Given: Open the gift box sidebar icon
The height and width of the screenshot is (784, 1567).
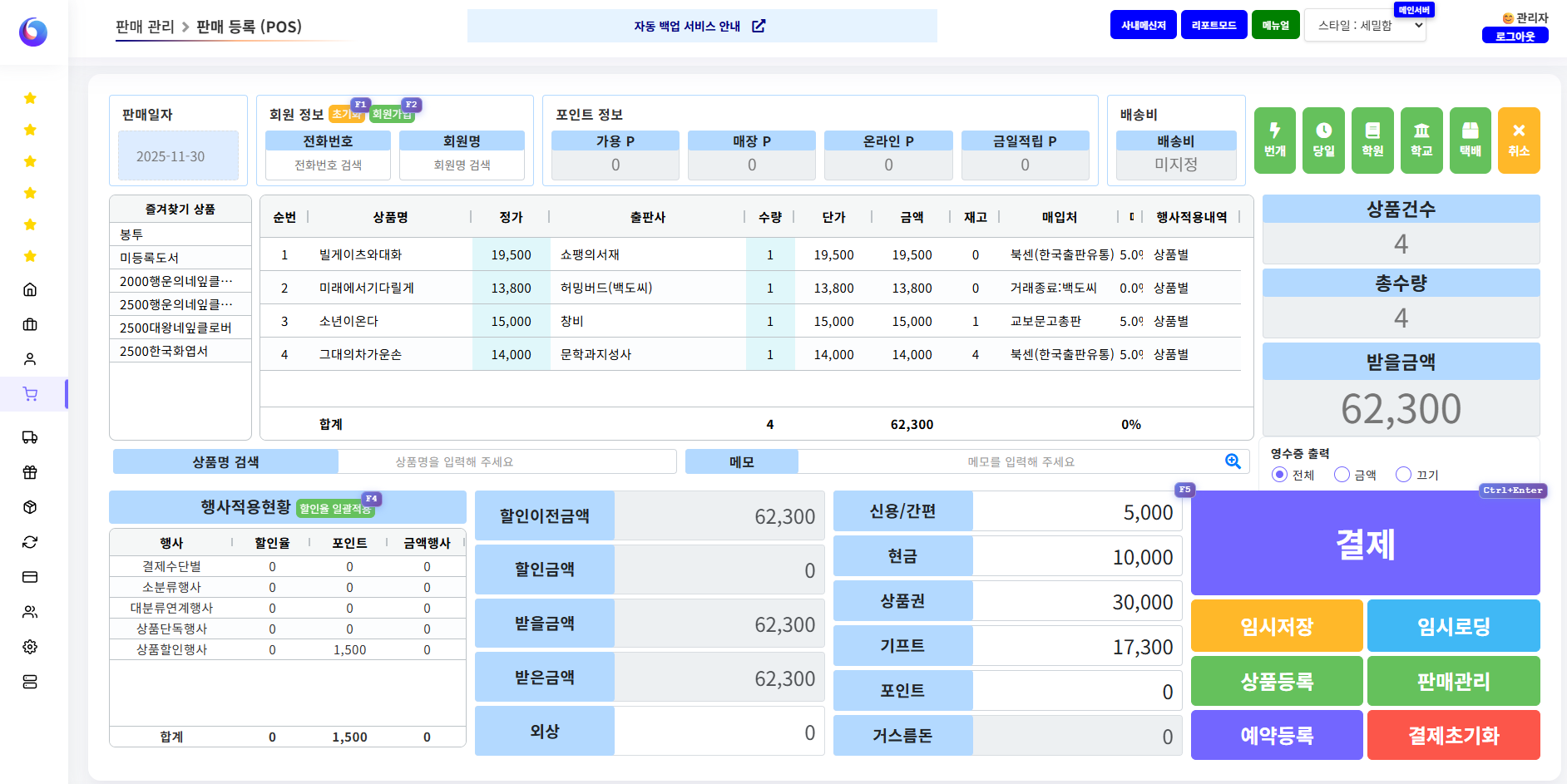Looking at the screenshot, I should coord(30,472).
